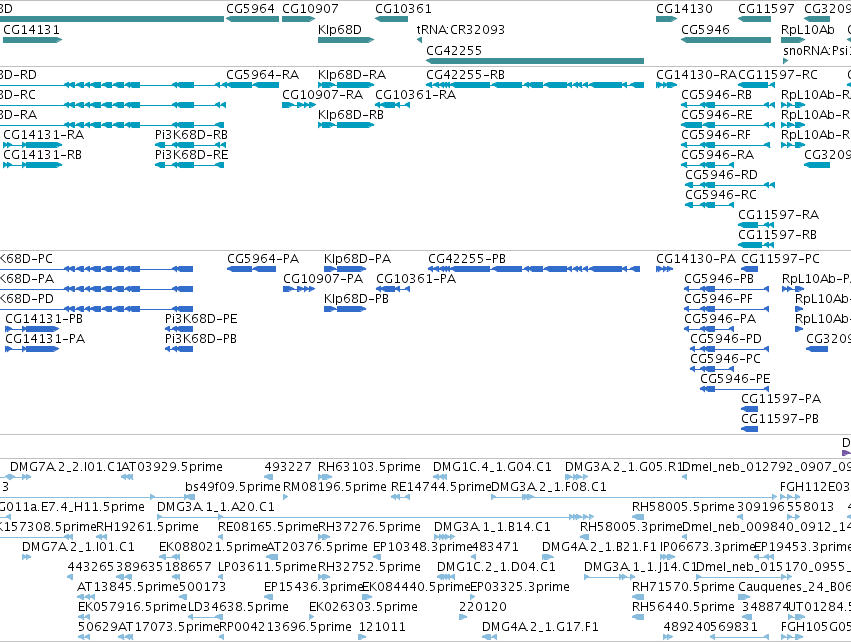This screenshot has width=851, height=642.
Task: Open the DMG3A.1_1.A20.C1 EST label
Action: click(x=215, y=507)
